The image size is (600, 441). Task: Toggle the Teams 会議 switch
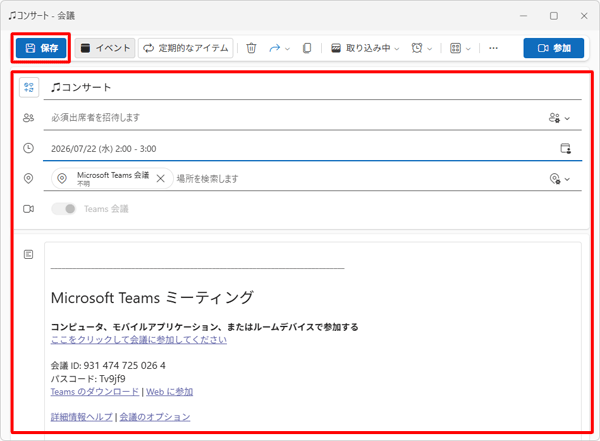coord(64,209)
